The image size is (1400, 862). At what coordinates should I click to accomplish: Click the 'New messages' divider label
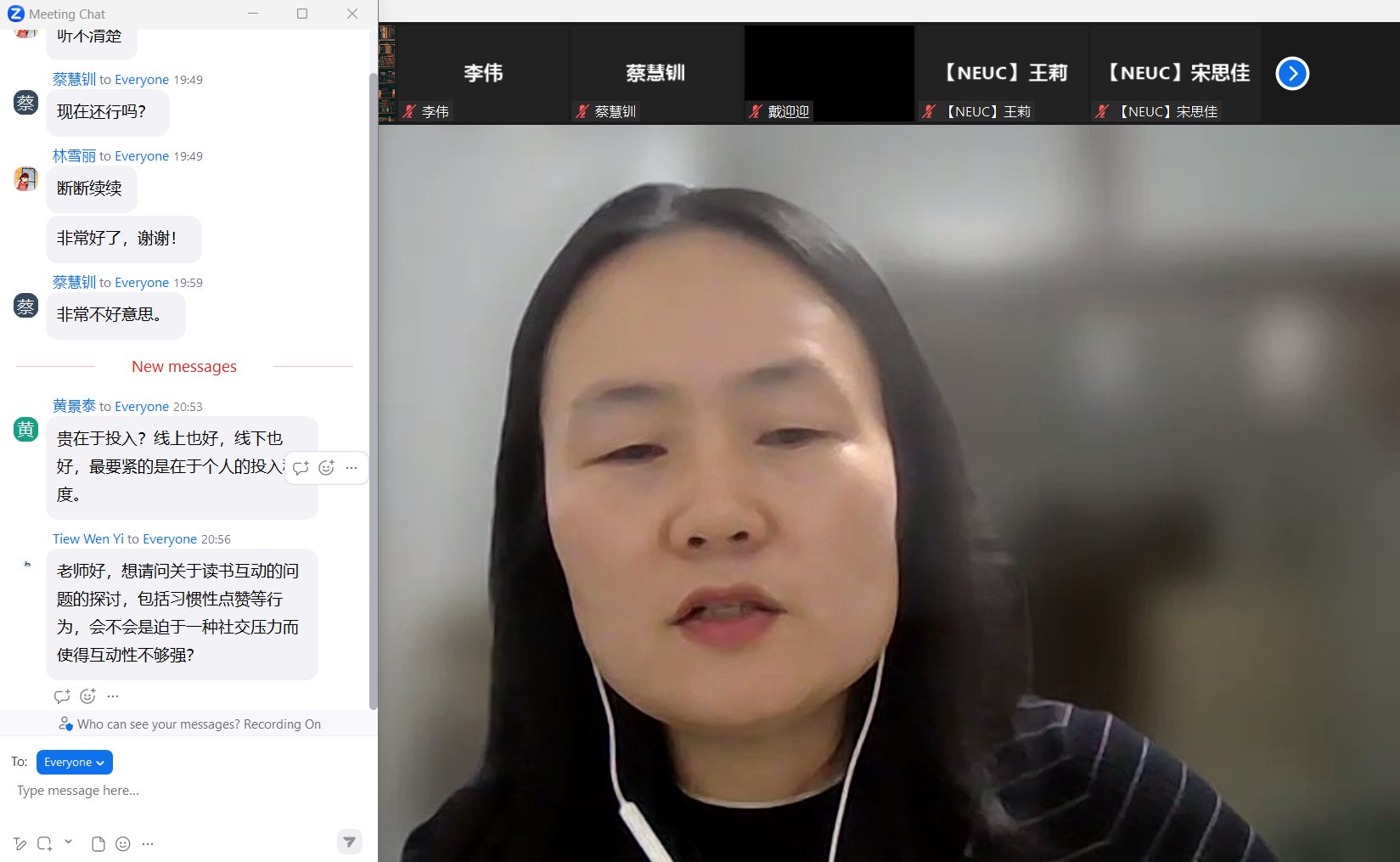coord(184,367)
